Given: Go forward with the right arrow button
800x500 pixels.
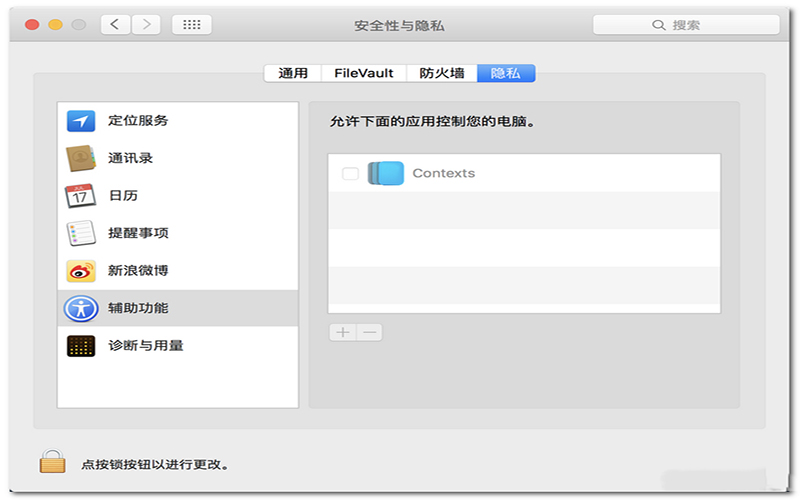Looking at the screenshot, I should 146,24.
